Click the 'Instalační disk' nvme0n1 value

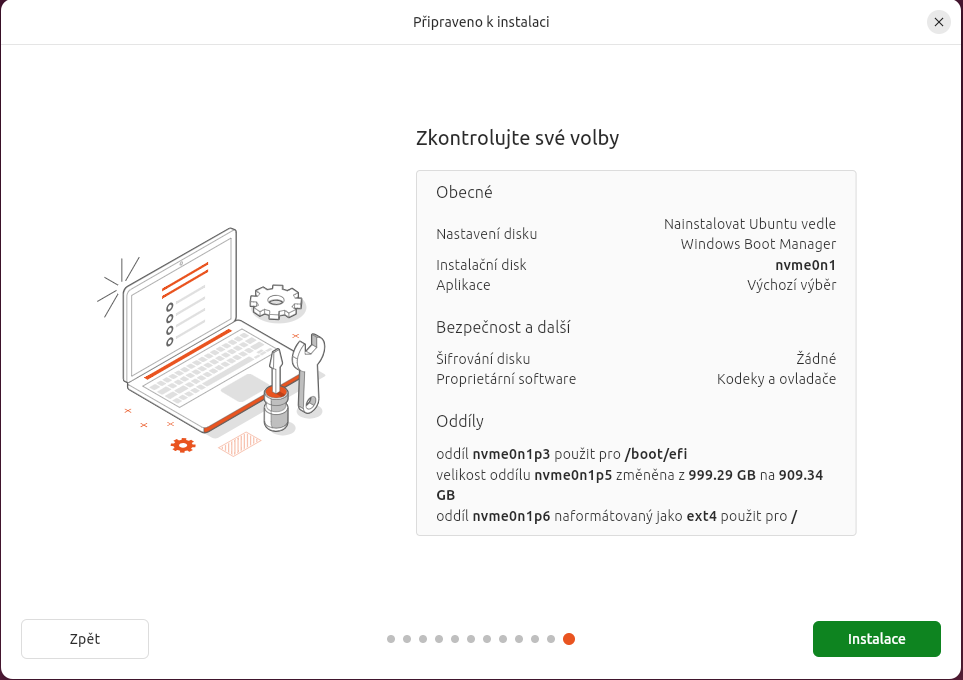(x=805, y=265)
